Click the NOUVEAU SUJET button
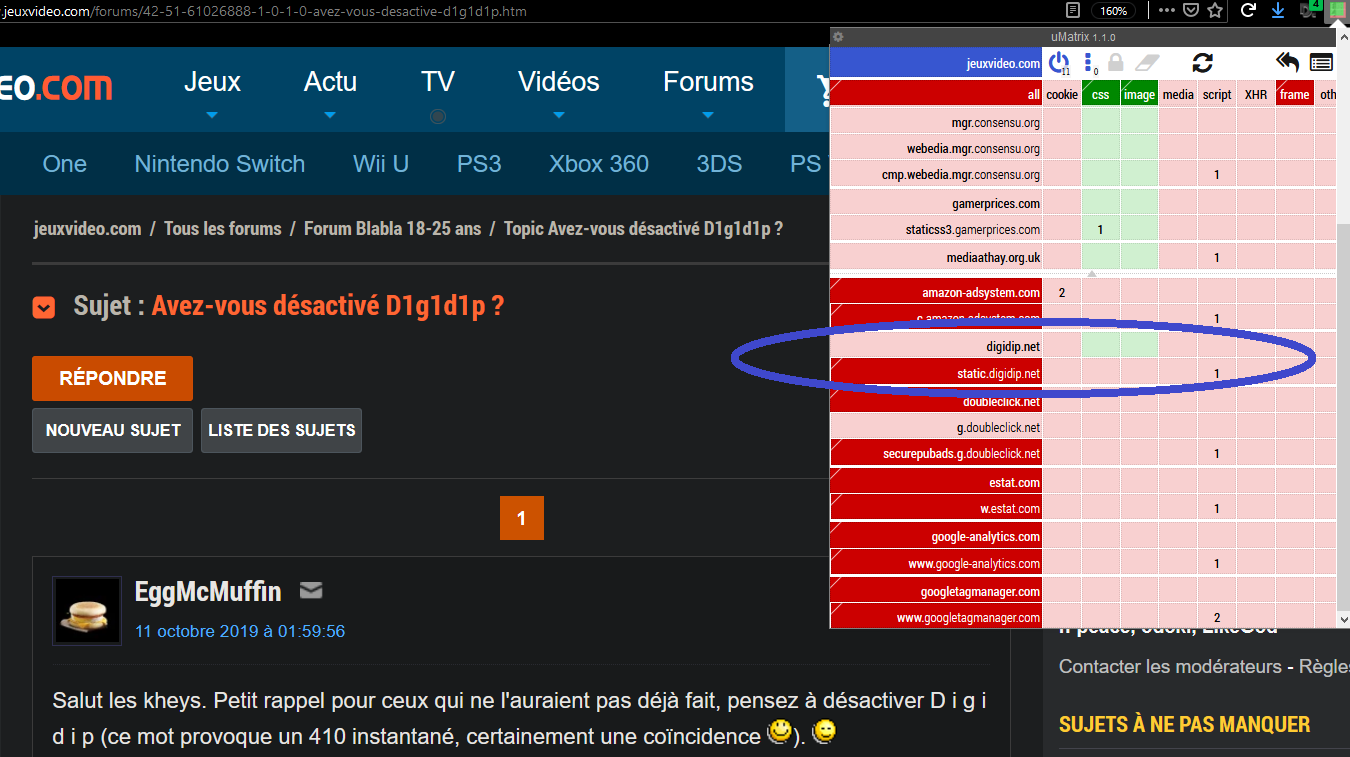The height and width of the screenshot is (757, 1350). click(x=112, y=430)
